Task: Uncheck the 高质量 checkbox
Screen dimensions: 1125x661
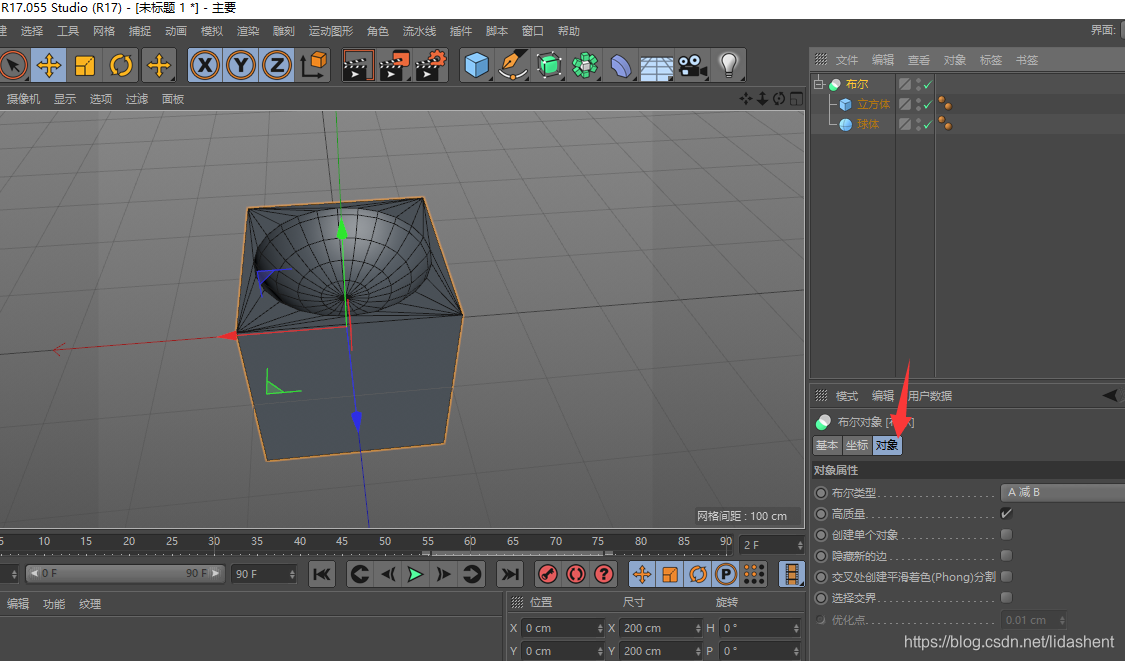Action: click(x=1006, y=514)
